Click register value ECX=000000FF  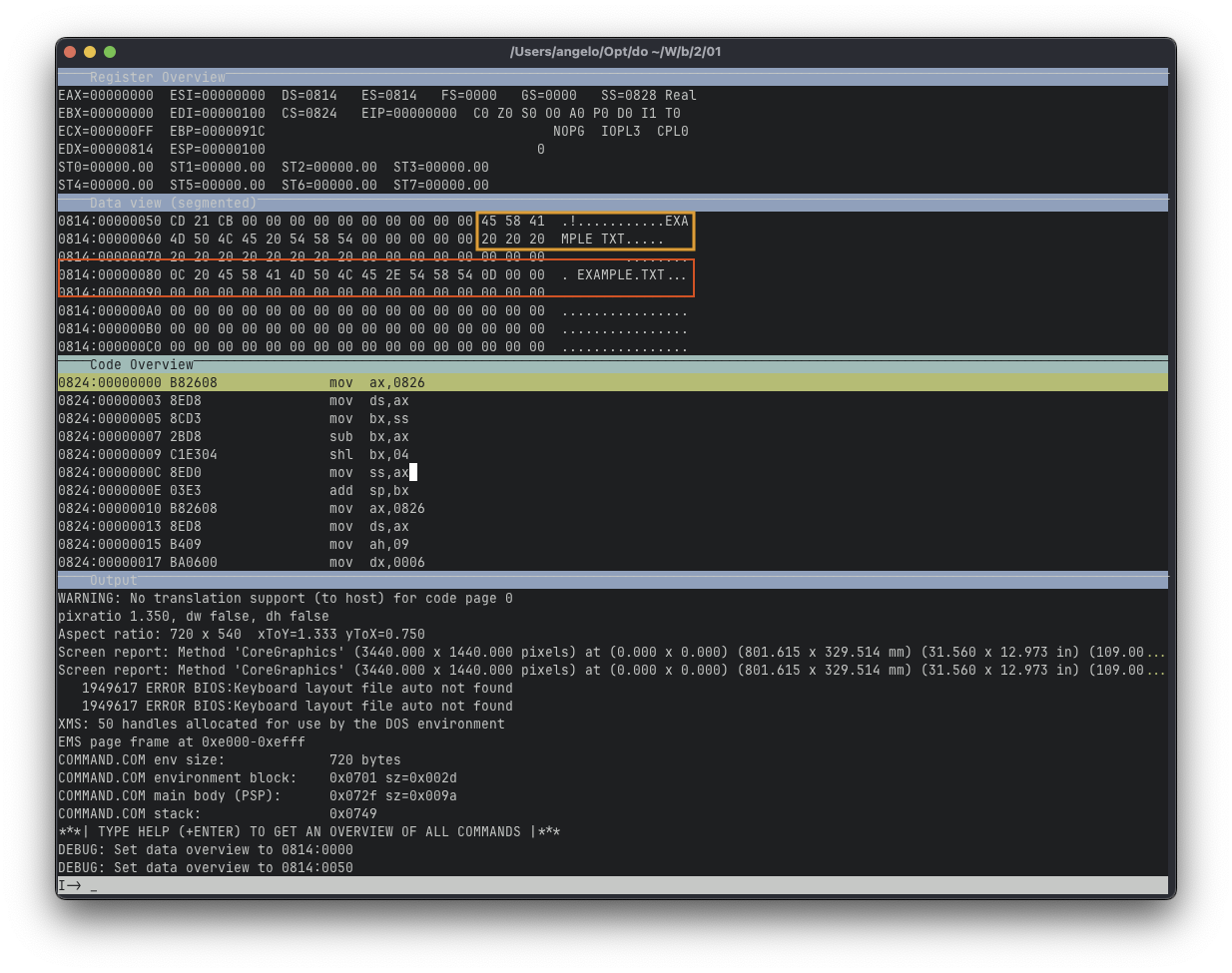point(106,131)
